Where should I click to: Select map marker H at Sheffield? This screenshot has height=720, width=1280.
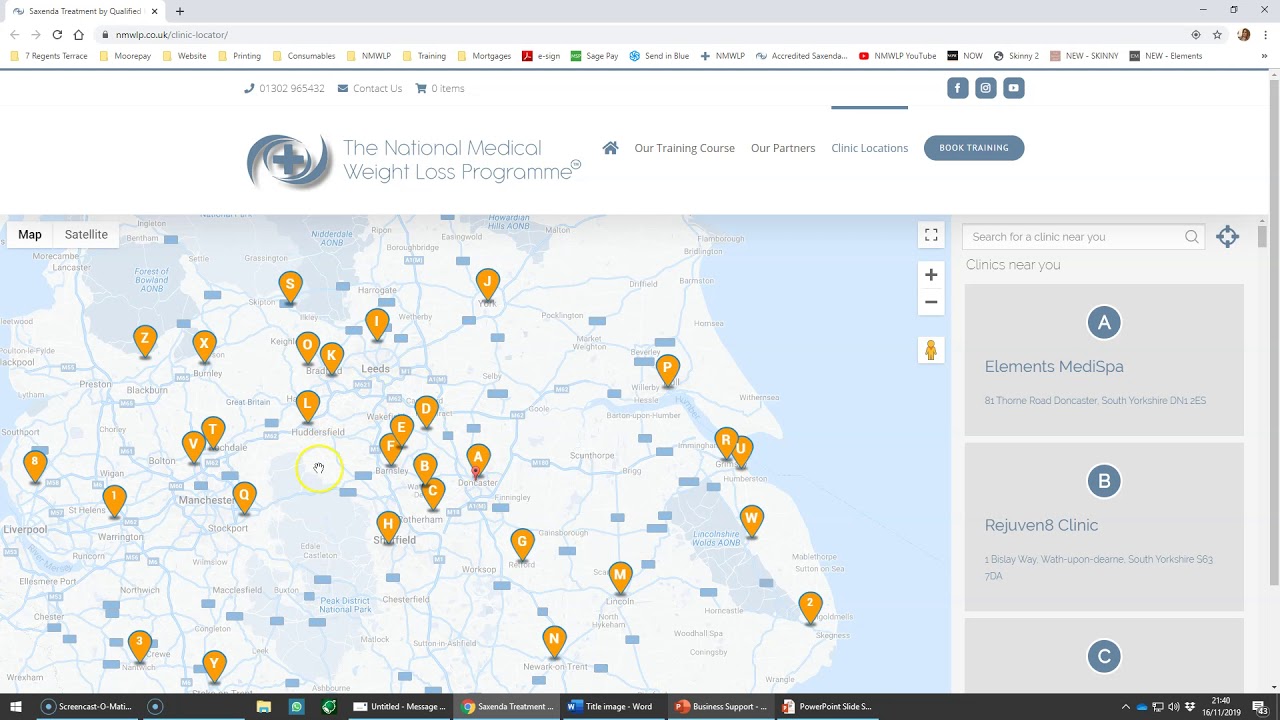pos(388,527)
